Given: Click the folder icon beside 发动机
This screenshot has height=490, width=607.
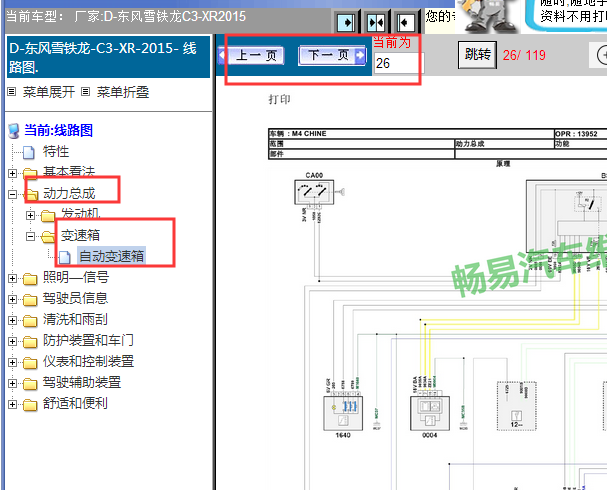Looking at the screenshot, I should click(x=48, y=216).
